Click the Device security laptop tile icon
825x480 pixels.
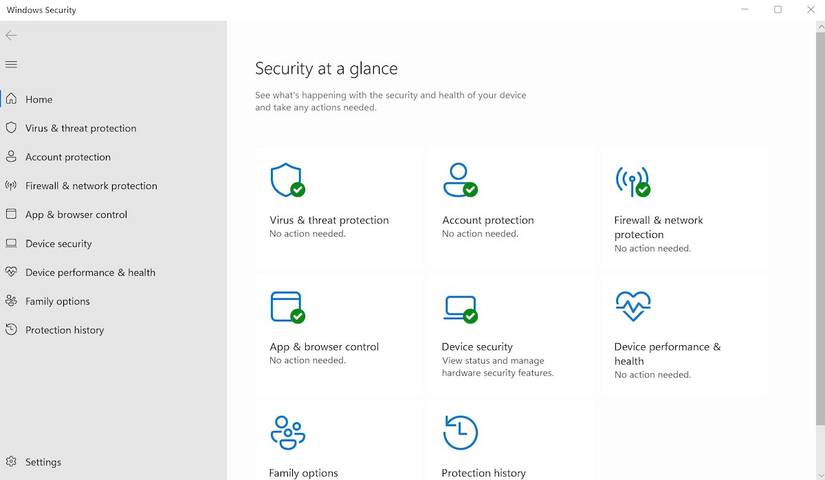460,307
